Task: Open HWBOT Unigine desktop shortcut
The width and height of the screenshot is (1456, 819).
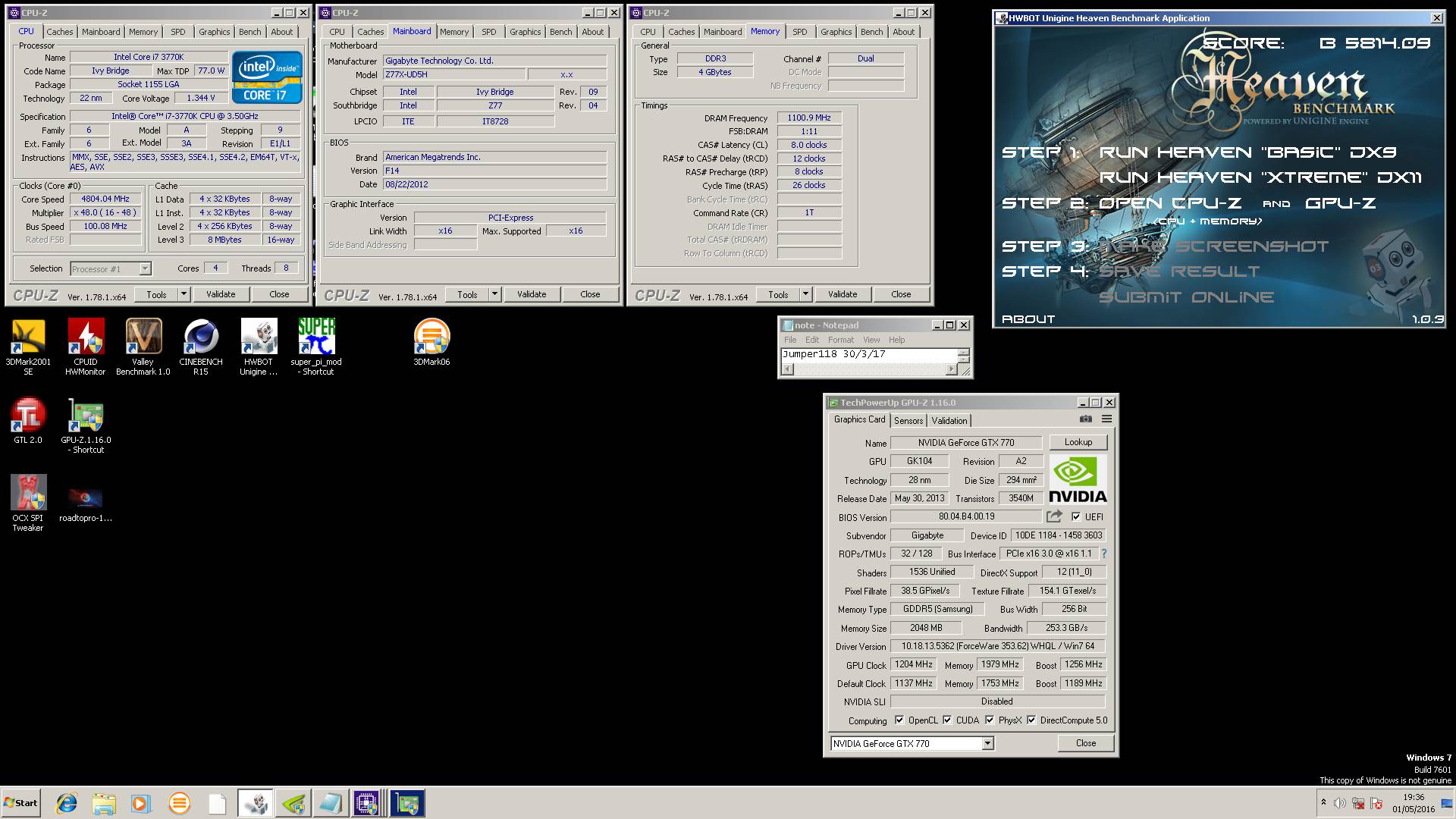Action: [259, 347]
